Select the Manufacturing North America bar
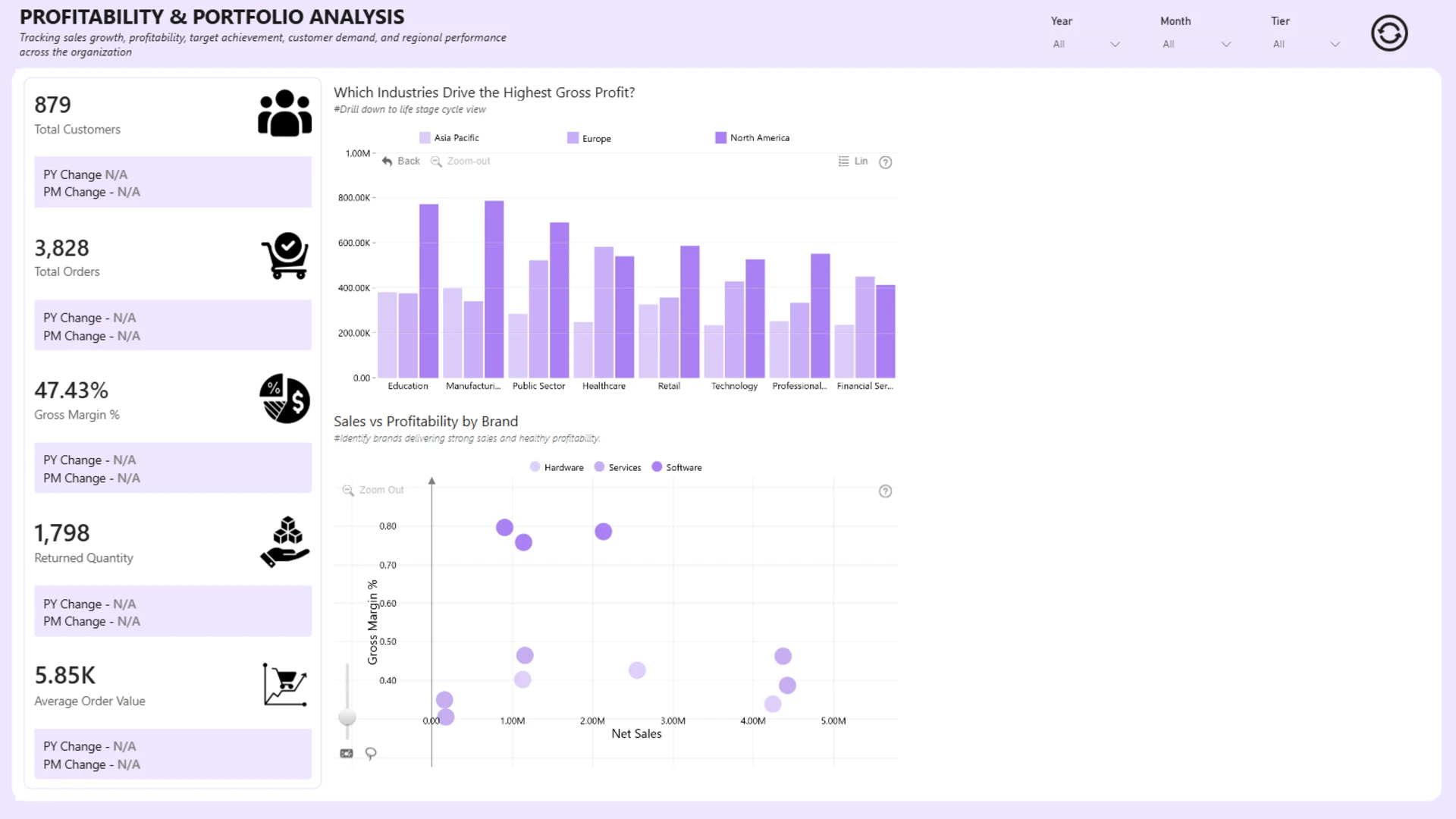 (x=494, y=289)
